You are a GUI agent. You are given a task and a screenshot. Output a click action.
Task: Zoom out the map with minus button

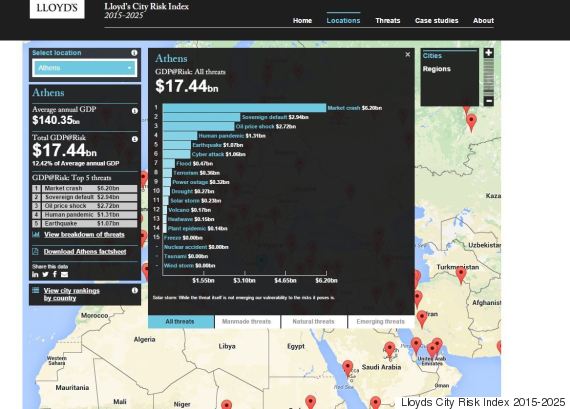[489, 101]
